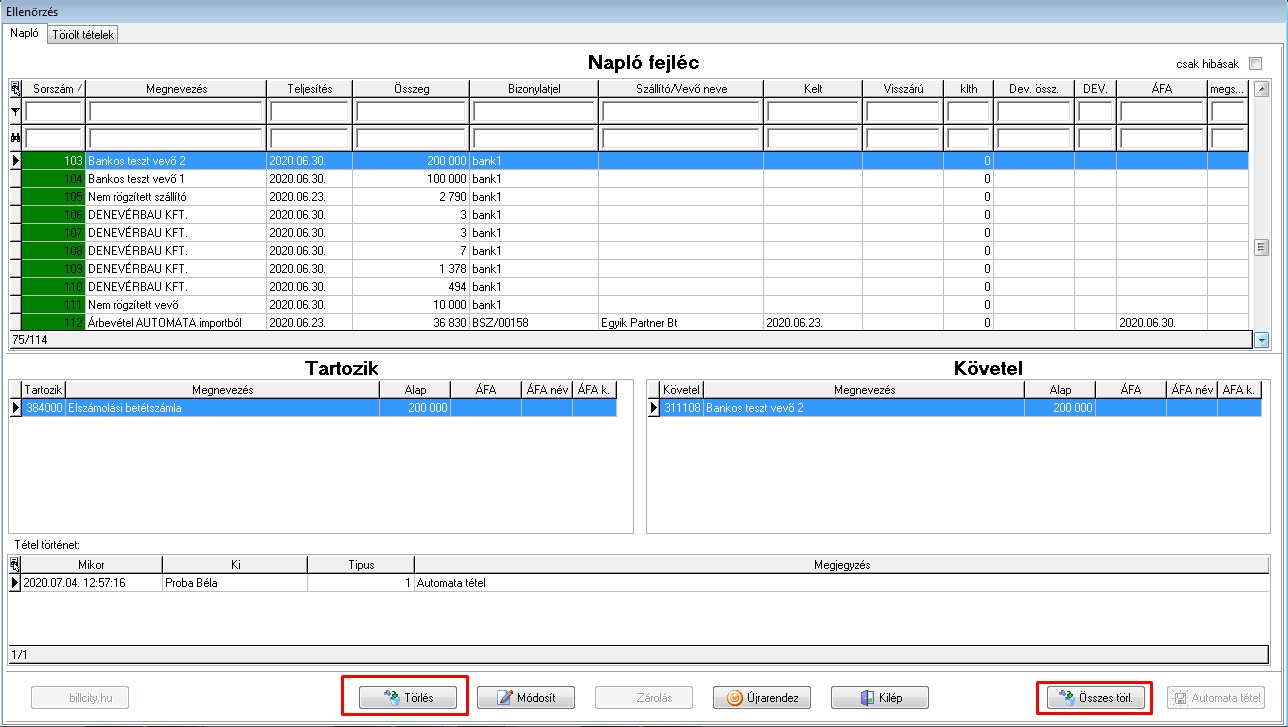Click the Összeg column header

coord(411,89)
